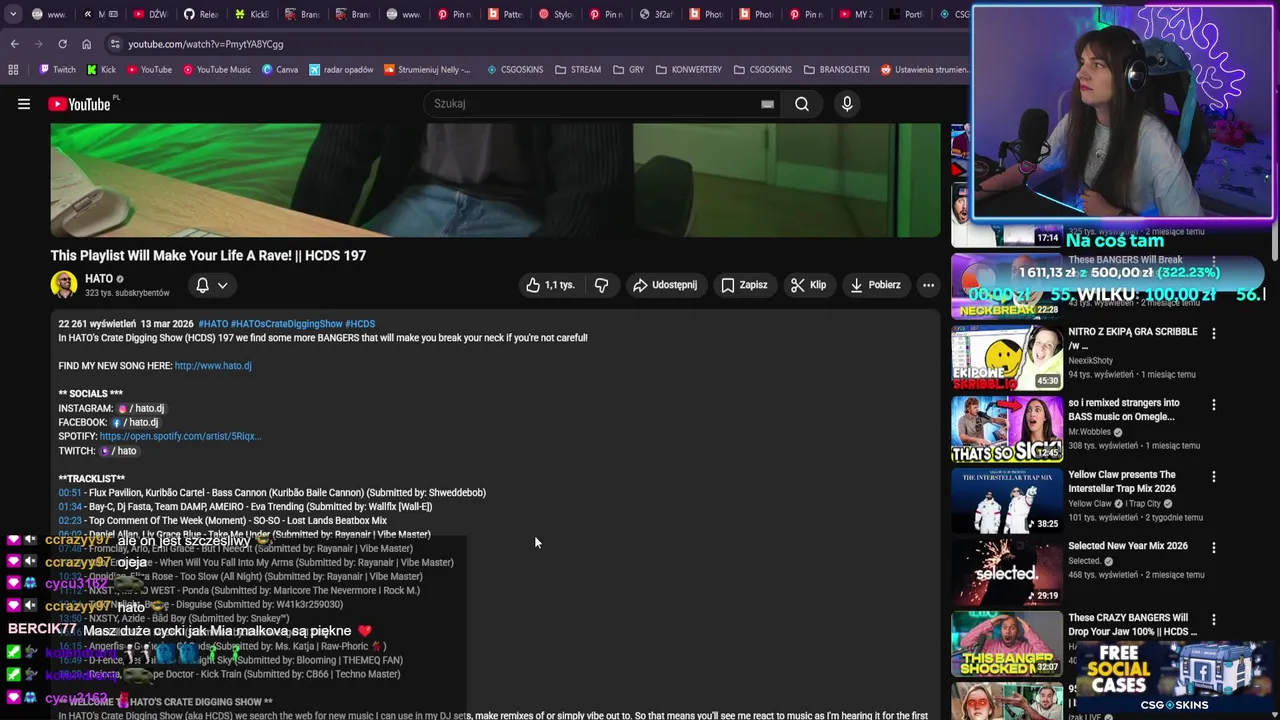Open HATO notification bell dropdown
The height and width of the screenshot is (720, 1280).
click(x=212, y=285)
